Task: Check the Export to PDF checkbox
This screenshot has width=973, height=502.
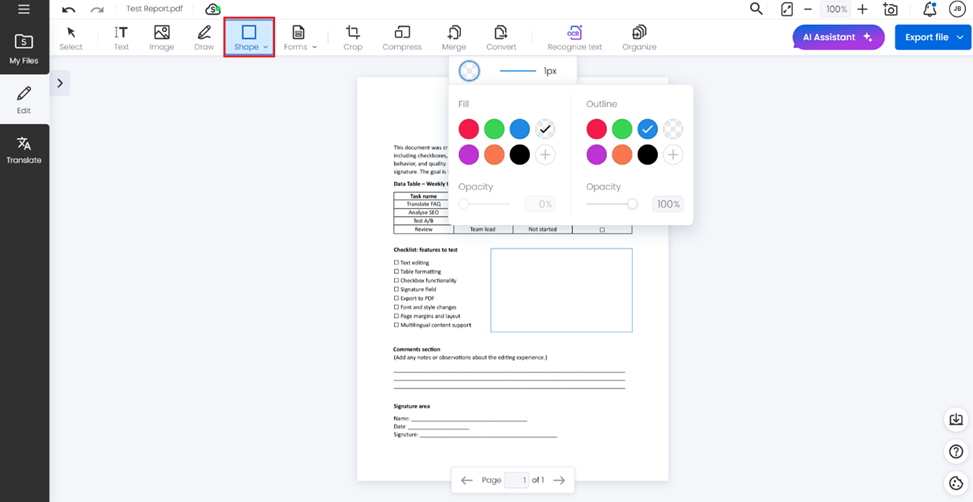Action: (397, 299)
